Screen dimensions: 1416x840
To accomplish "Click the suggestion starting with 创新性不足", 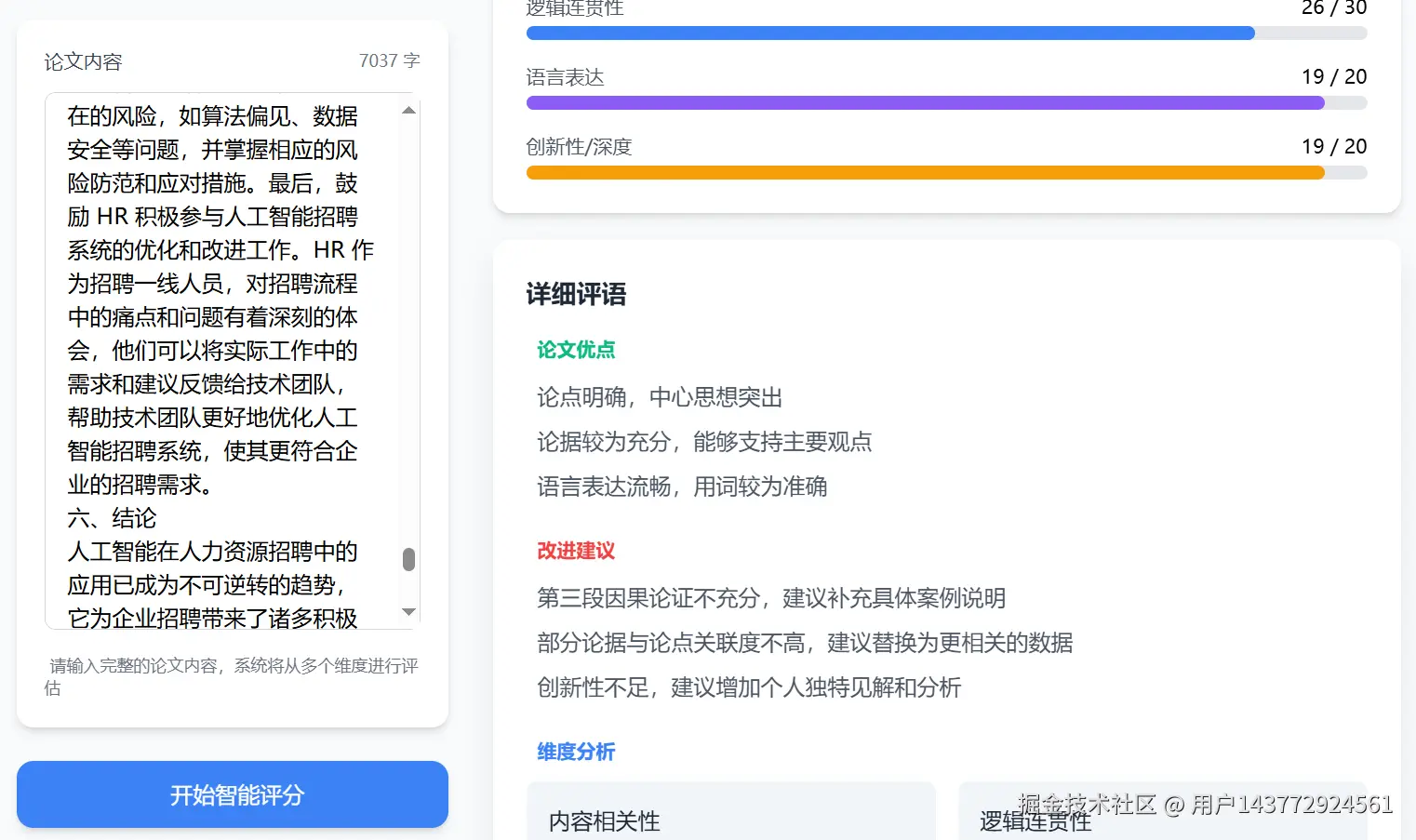I will pos(749,688).
